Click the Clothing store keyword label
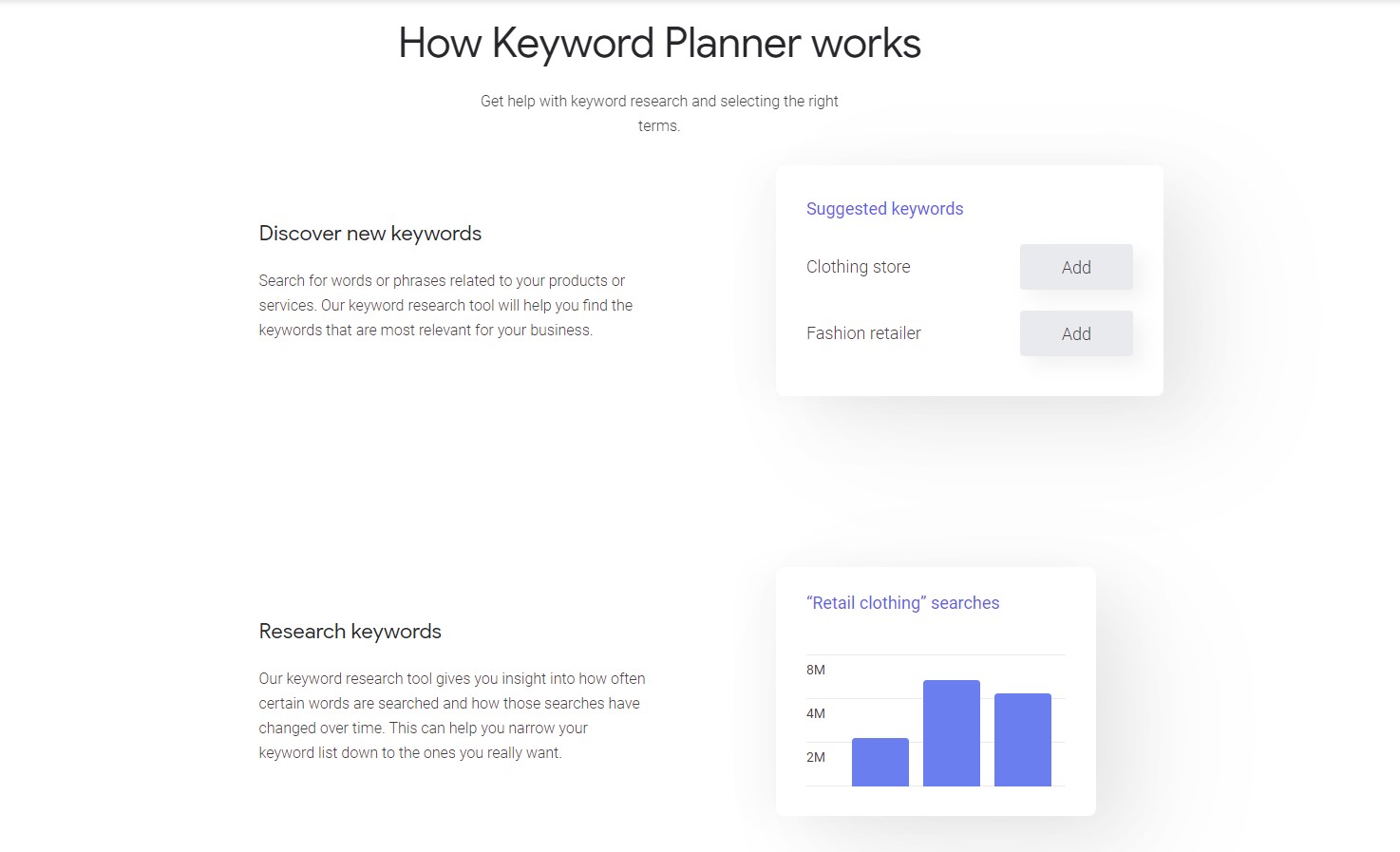The width and height of the screenshot is (1400, 852). coord(858,267)
